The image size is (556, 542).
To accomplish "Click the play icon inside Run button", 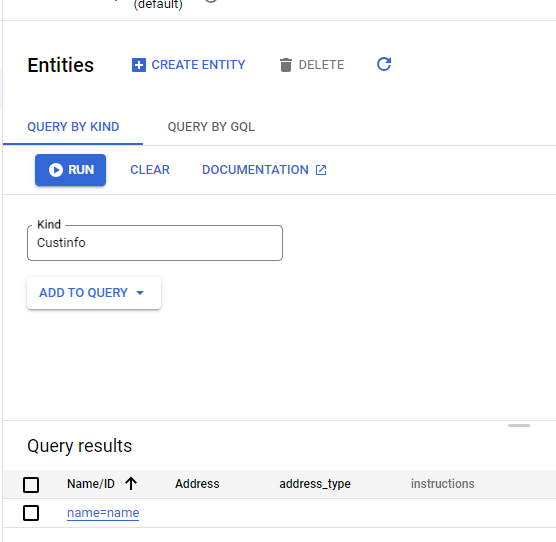I will tap(56, 170).
